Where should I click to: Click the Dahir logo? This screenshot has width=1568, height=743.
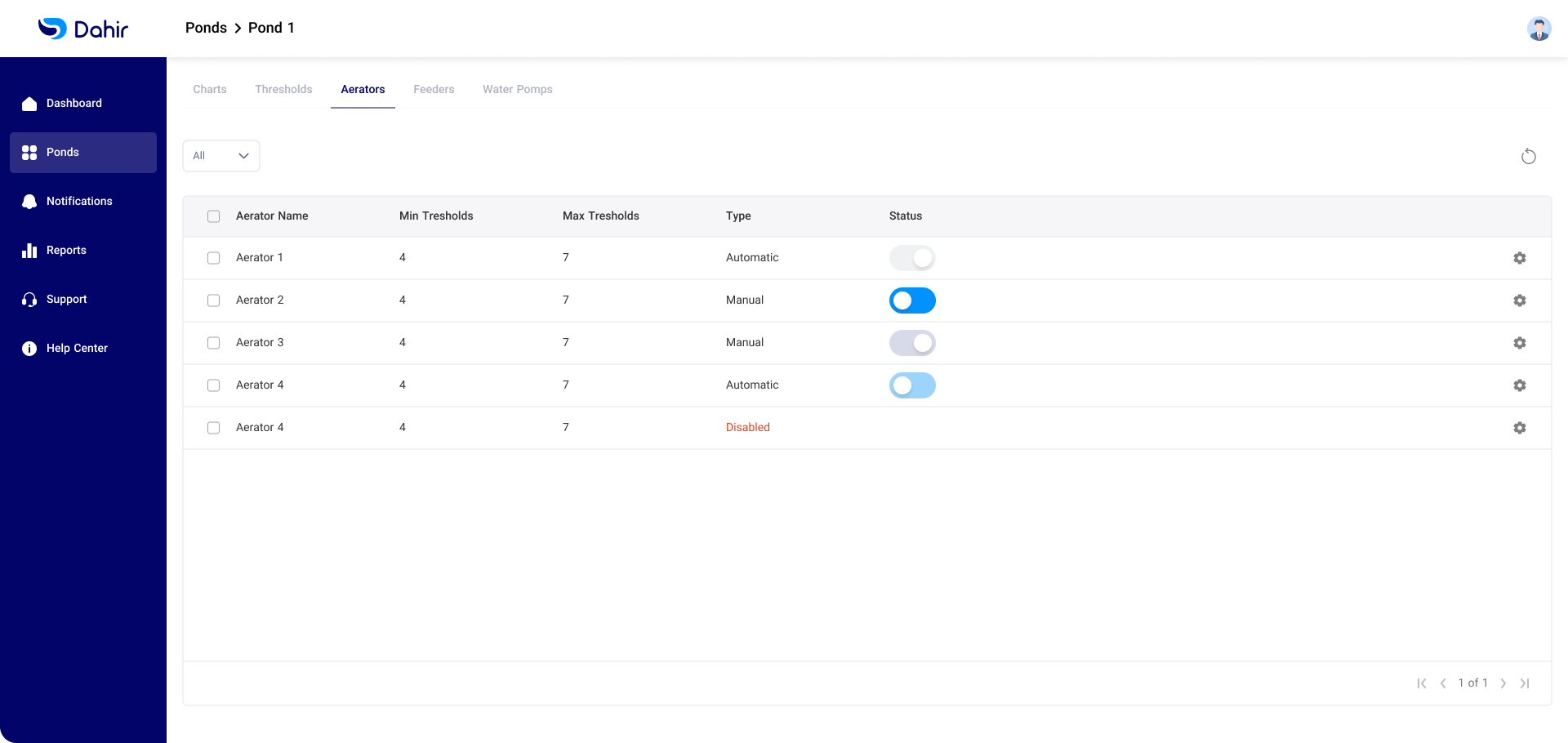[82, 29]
